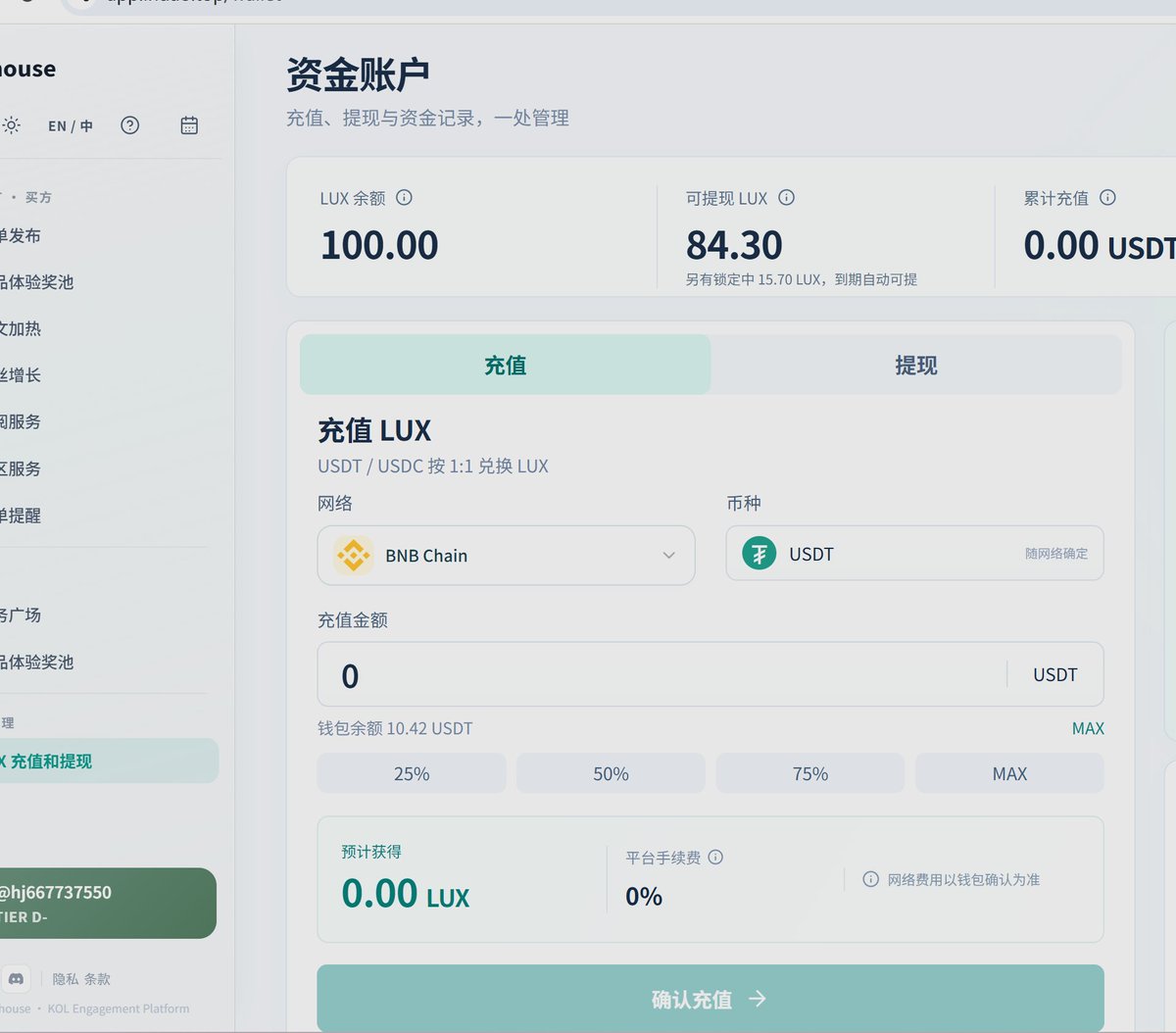Click the 0.00 LUX estimated amount
The height and width of the screenshot is (1033, 1176).
point(405,893)
